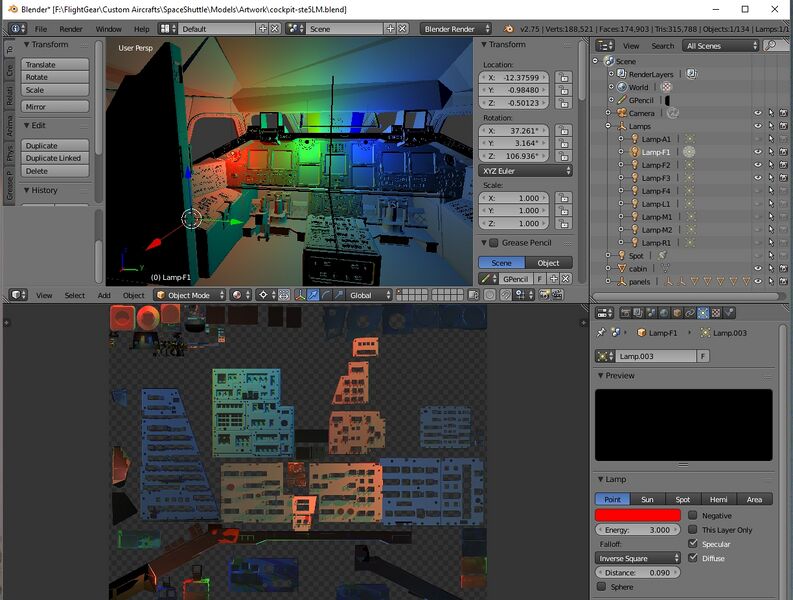
Task: Click the World texture icon in outliner row
Action: point(667,87)
